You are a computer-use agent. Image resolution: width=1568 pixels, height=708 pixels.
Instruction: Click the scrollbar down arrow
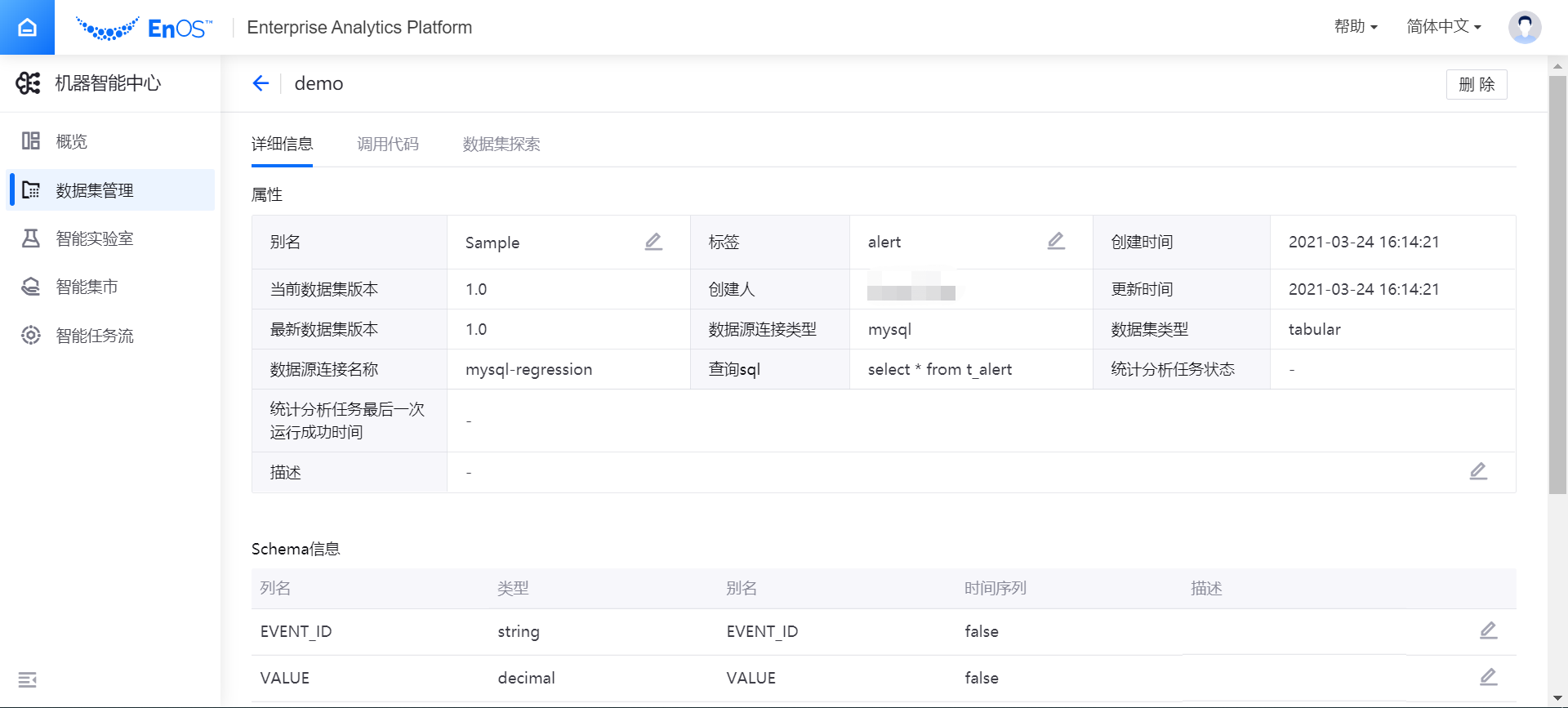click(1557, 699)
